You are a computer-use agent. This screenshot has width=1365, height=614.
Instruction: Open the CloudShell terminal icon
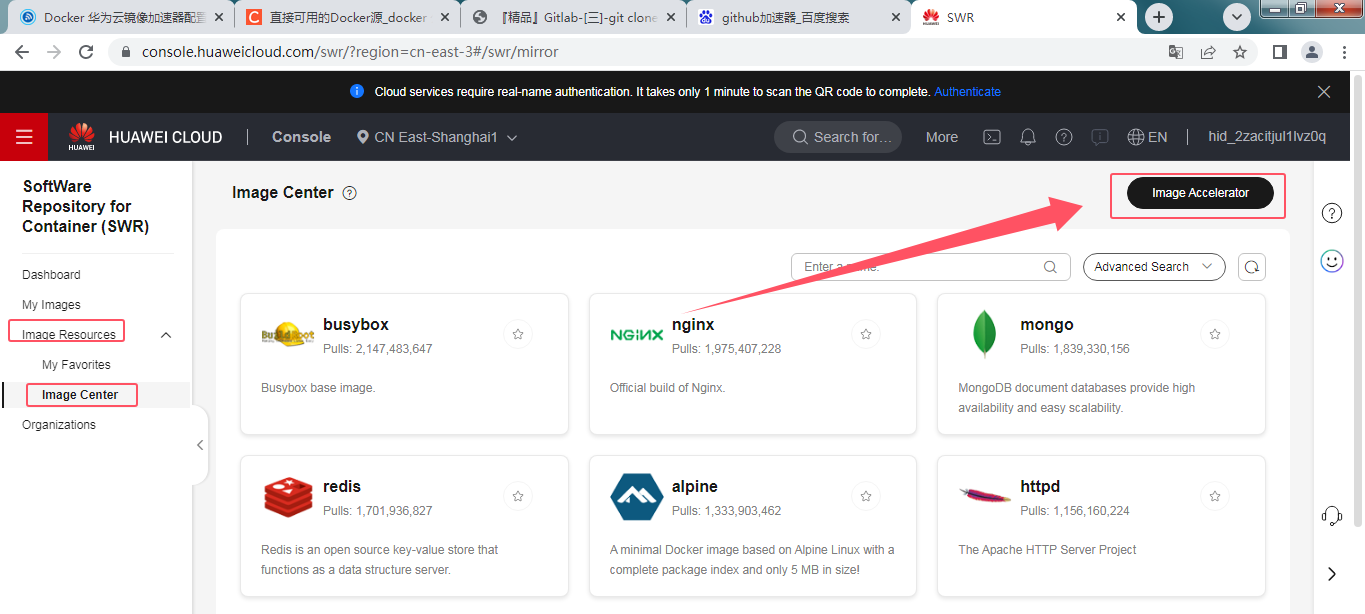click(992, 137)
